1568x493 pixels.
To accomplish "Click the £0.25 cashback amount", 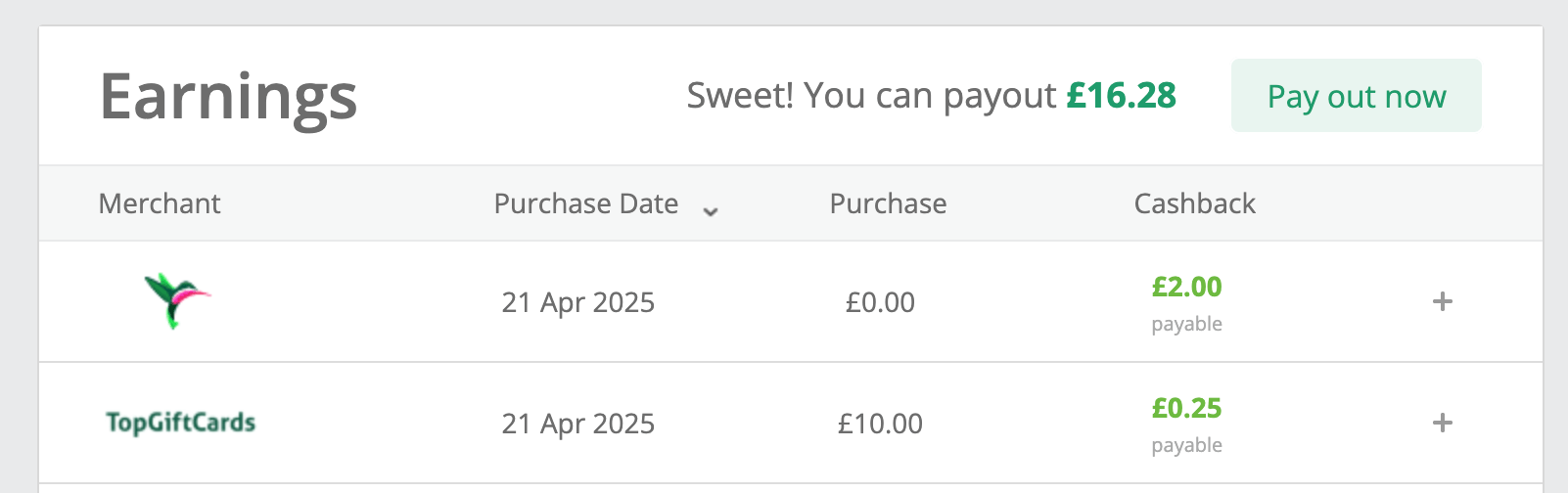I will tap(1187, 408).
